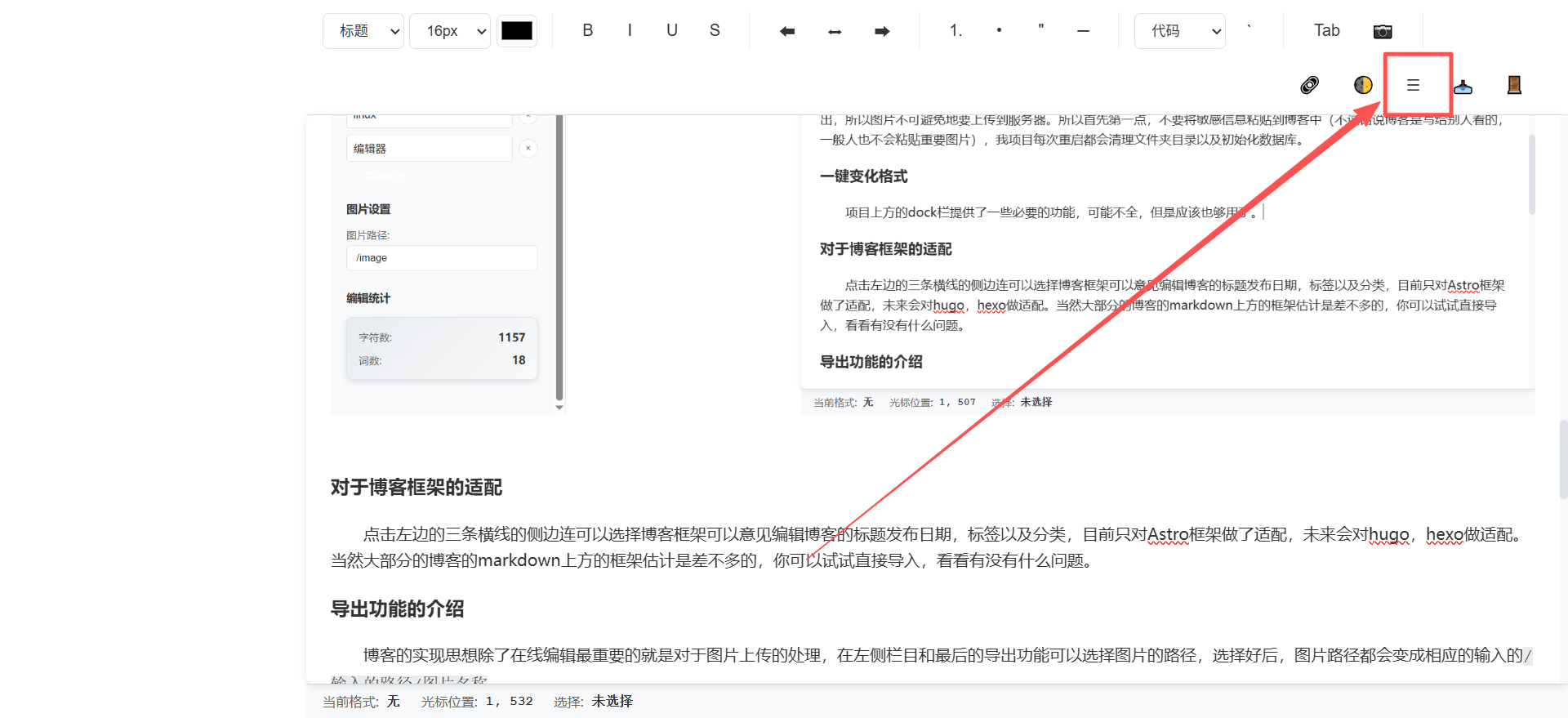Center text with double-headed arrow

click(x=835, y=31)
